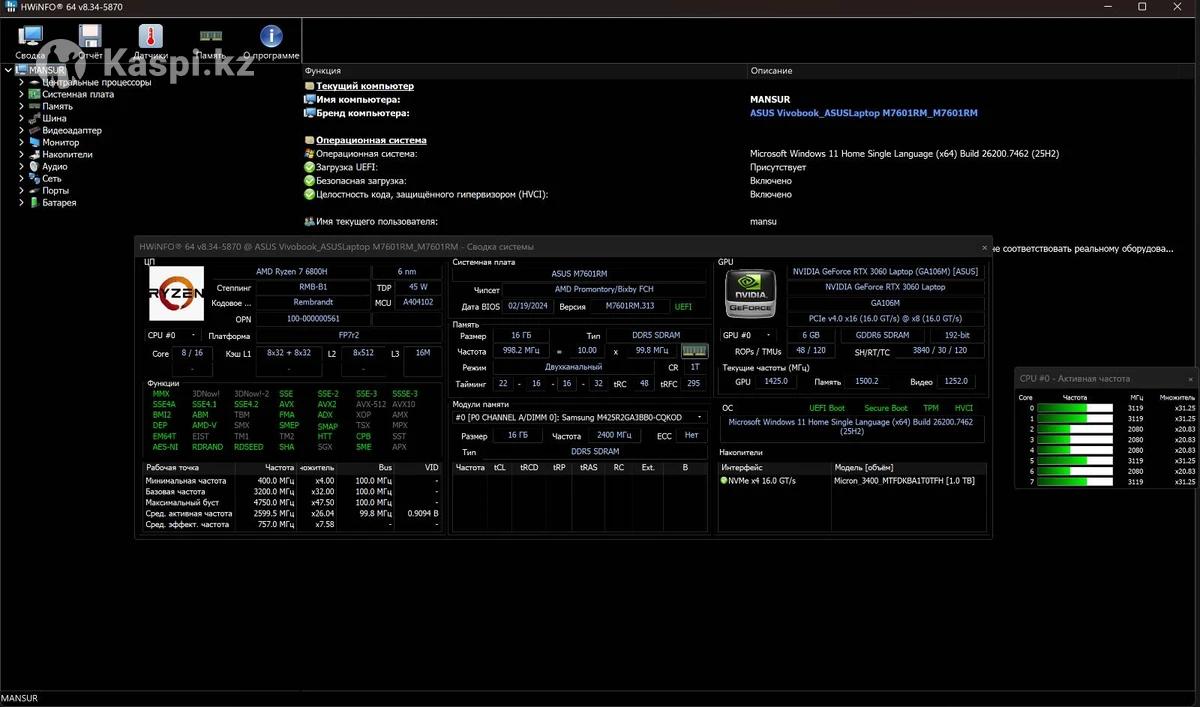Viewport: 1200px width, 707px height.
Task: Expand the Центральные процессоры tree node
Action: click(21, 82)
